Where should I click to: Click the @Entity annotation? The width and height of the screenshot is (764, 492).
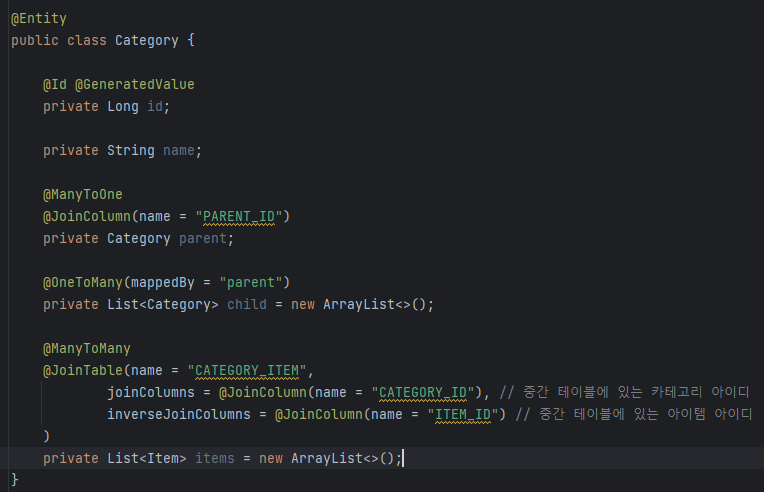pyautogui.click(x=39, y=19)
